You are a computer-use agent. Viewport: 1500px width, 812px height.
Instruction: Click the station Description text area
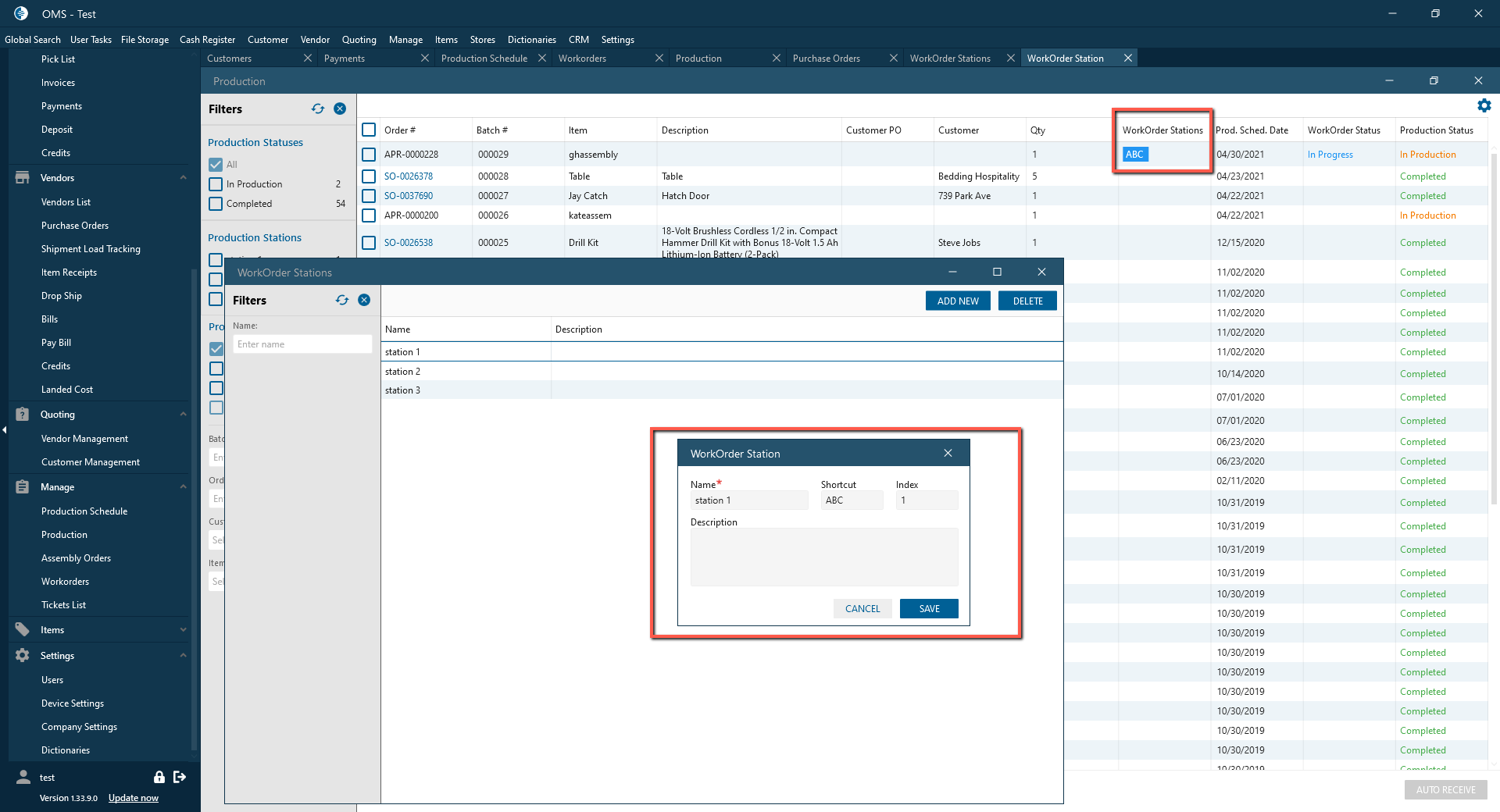tap(824, 557)
